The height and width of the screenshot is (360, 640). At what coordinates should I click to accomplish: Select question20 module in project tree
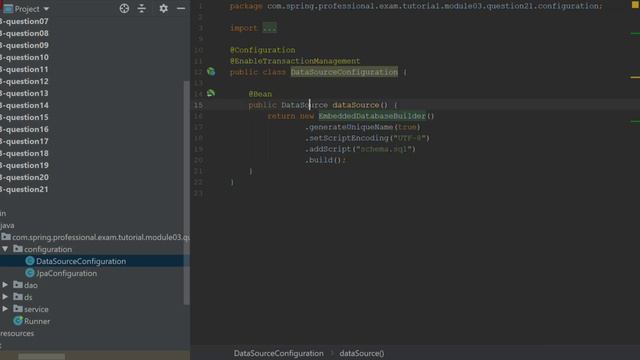coord(24,177)
